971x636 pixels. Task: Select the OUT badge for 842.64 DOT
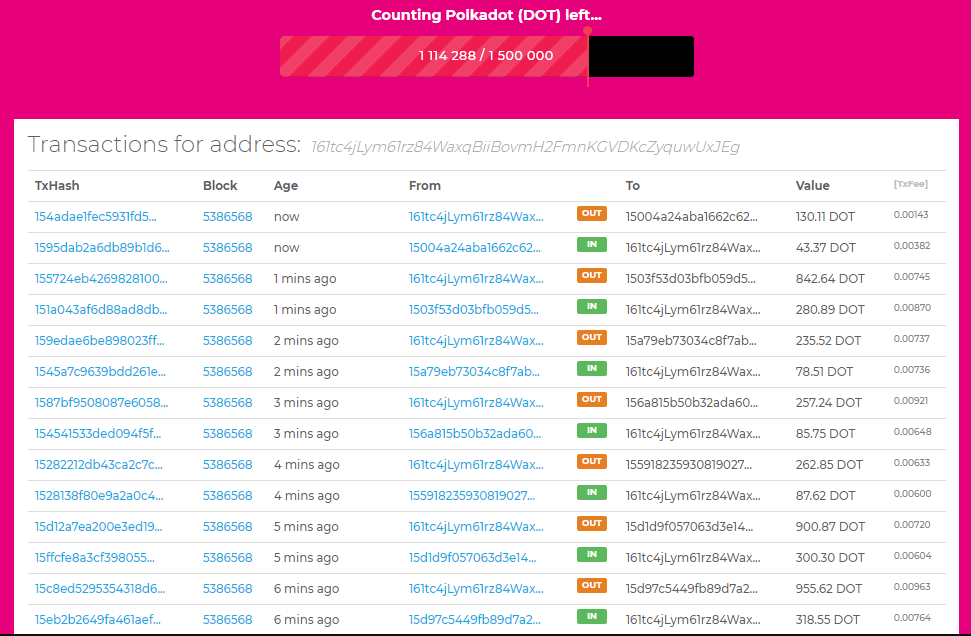pyautogui.click(x=591, y=276)
